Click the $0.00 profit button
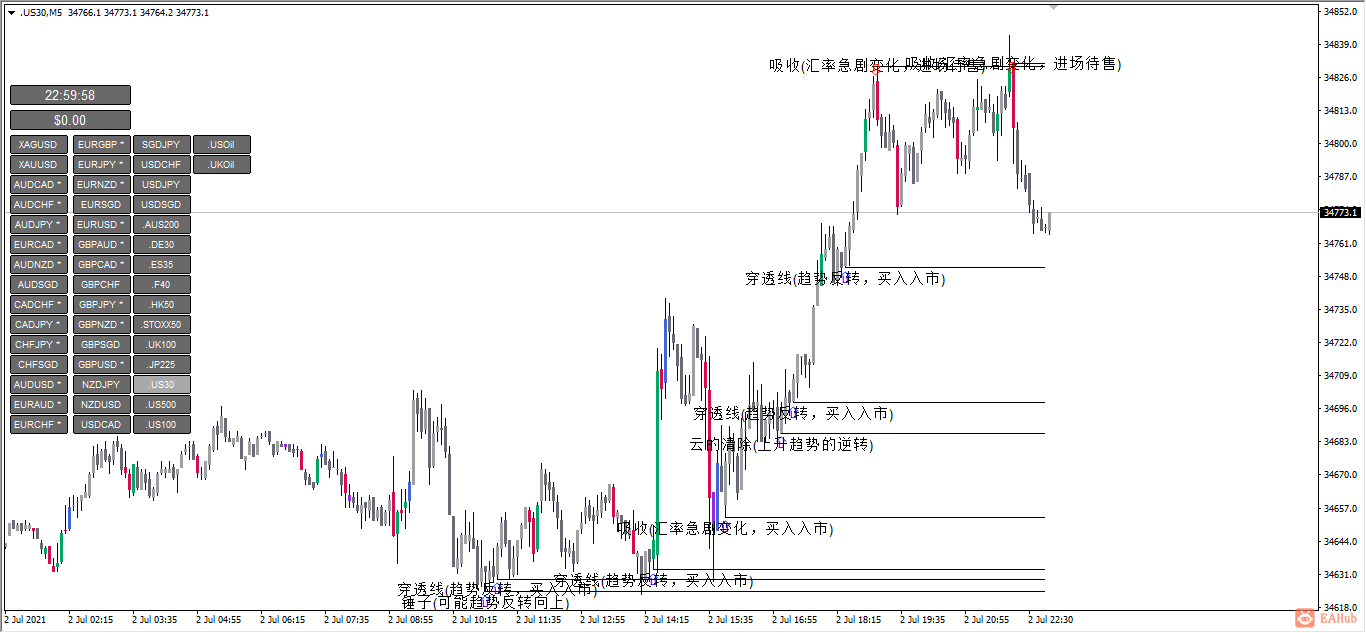This screenshot has width=1366, height=633. (70, 120)
